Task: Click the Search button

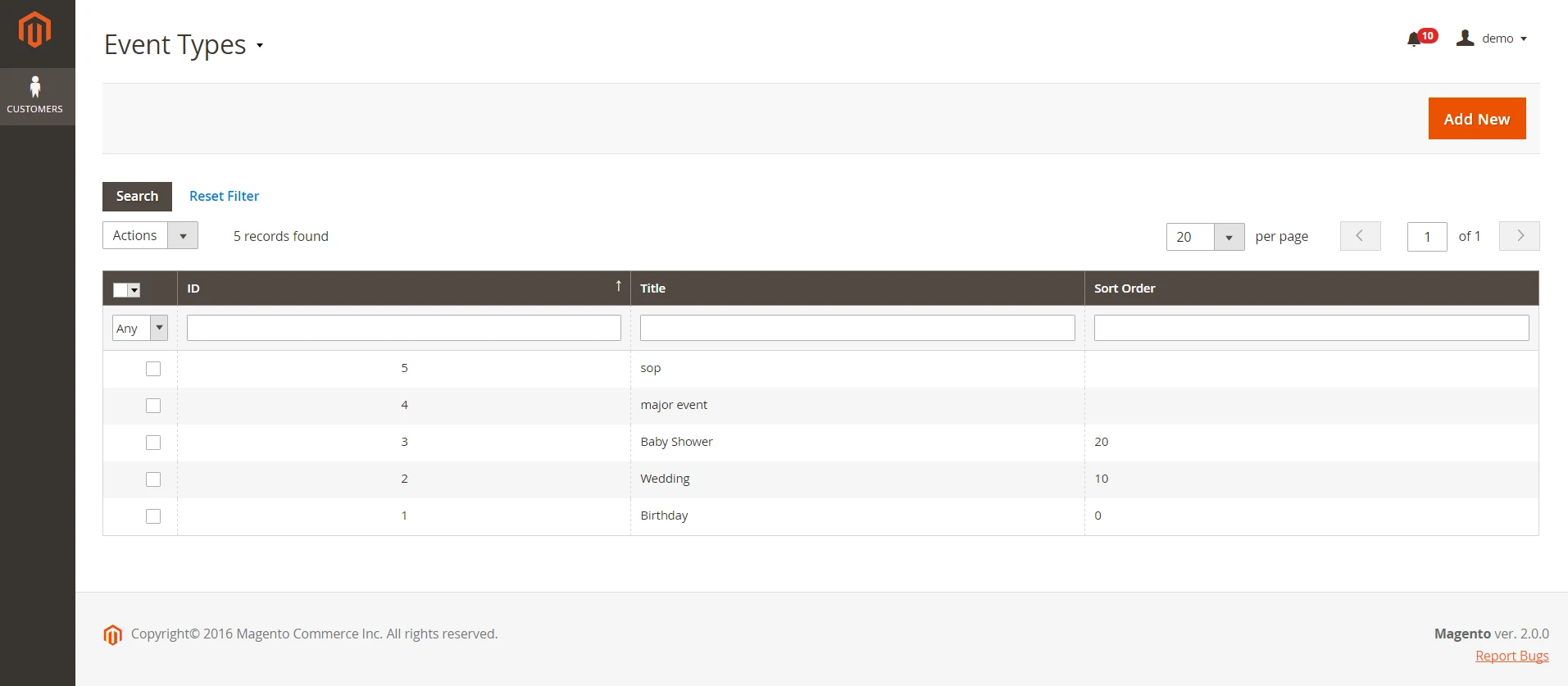Action: point(137,197)
